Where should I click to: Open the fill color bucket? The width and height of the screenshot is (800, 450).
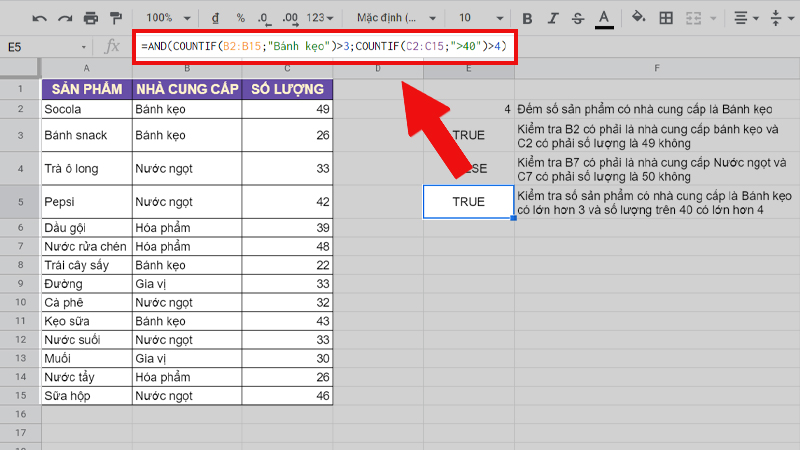coord(640,18)
